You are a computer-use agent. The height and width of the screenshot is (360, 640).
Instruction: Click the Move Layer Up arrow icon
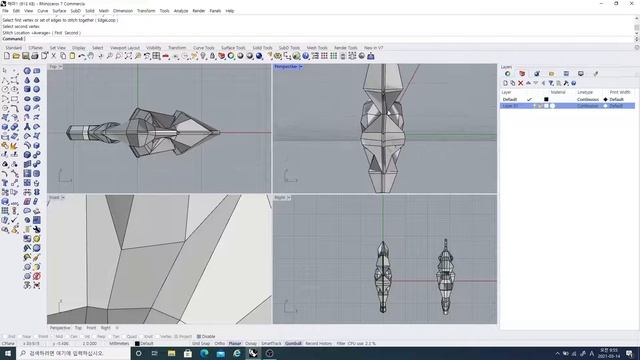[528, 83]
